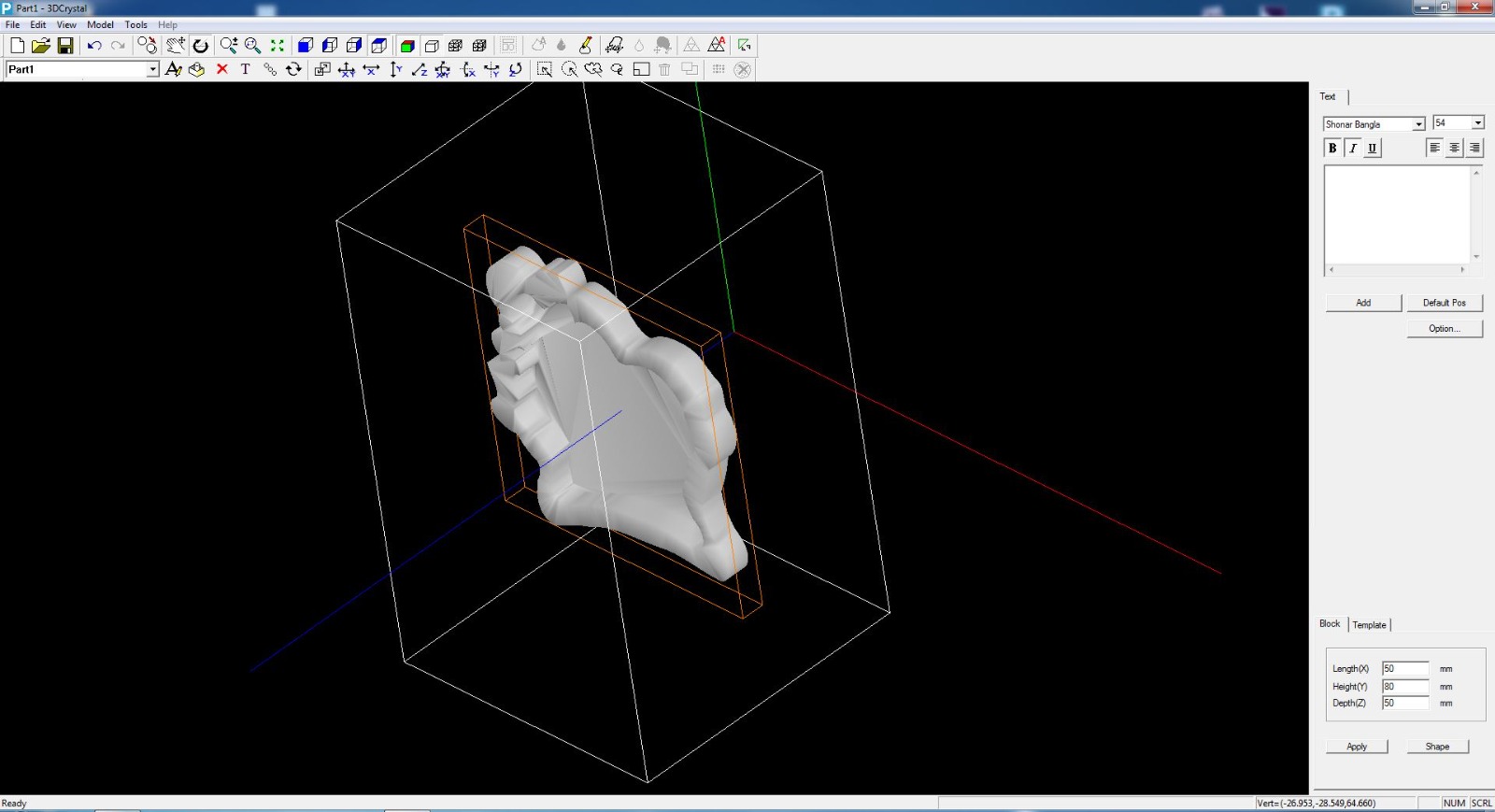Click inside the text entry box
The image size is (1495, 812).
1397,215
